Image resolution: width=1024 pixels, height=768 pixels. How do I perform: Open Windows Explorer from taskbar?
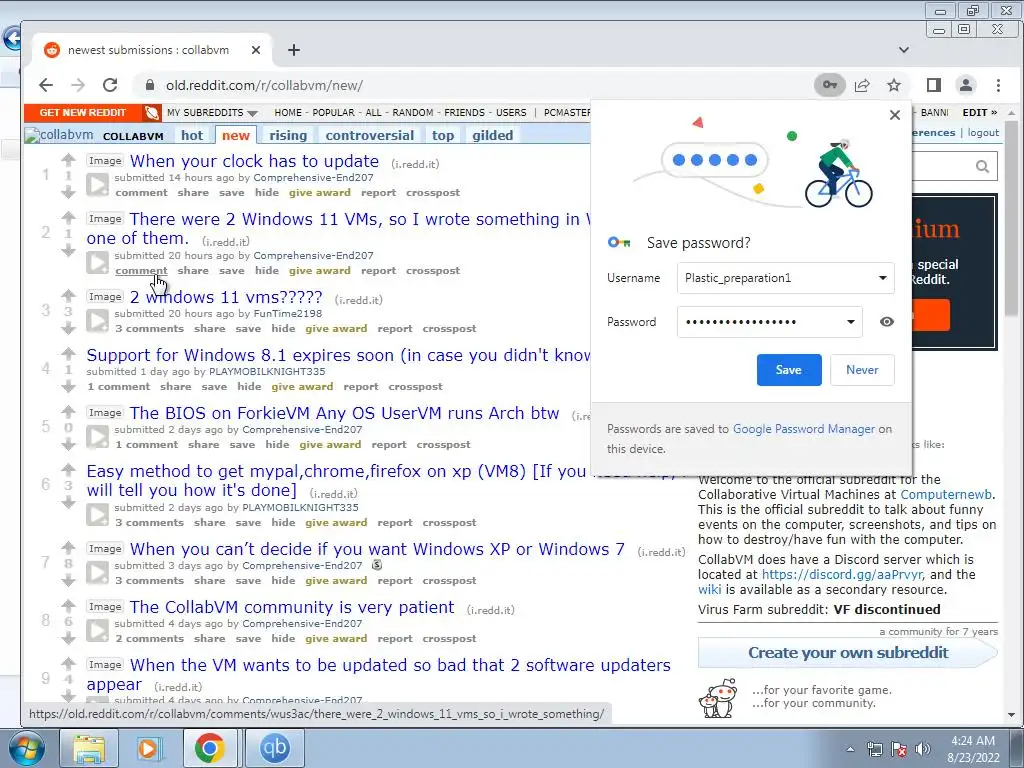coord(89,748)
